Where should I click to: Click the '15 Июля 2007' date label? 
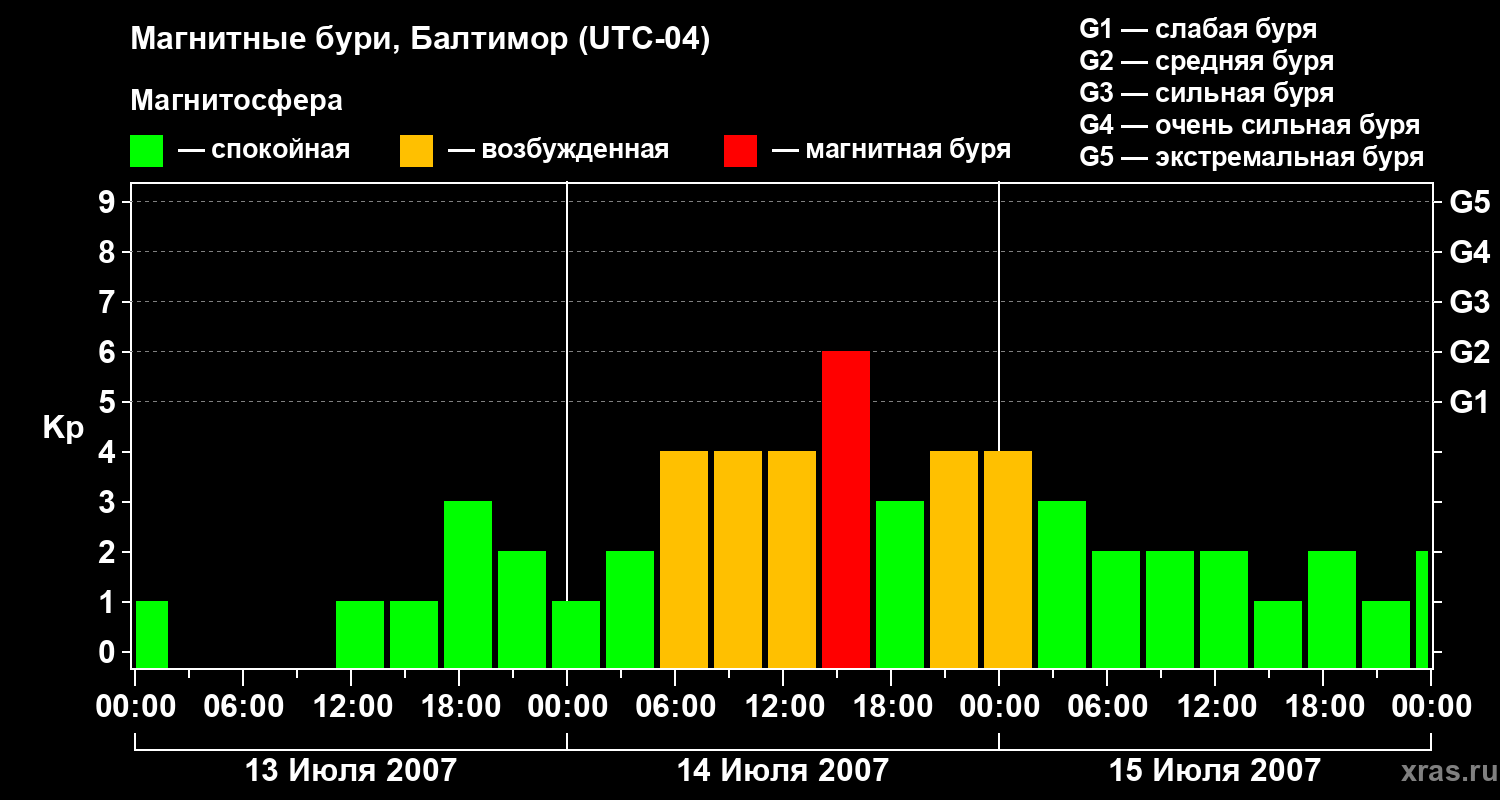(1215, 770)
